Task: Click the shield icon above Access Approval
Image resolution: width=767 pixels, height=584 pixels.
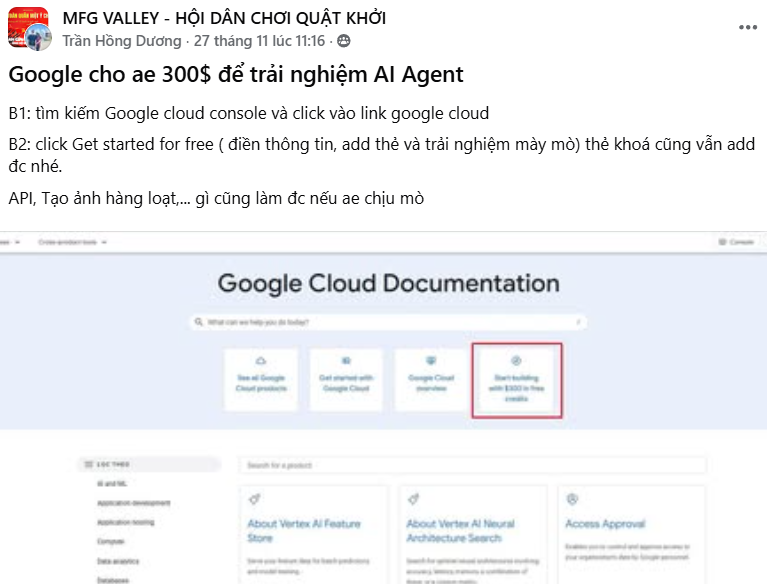Action: click(x=573, y=499)
